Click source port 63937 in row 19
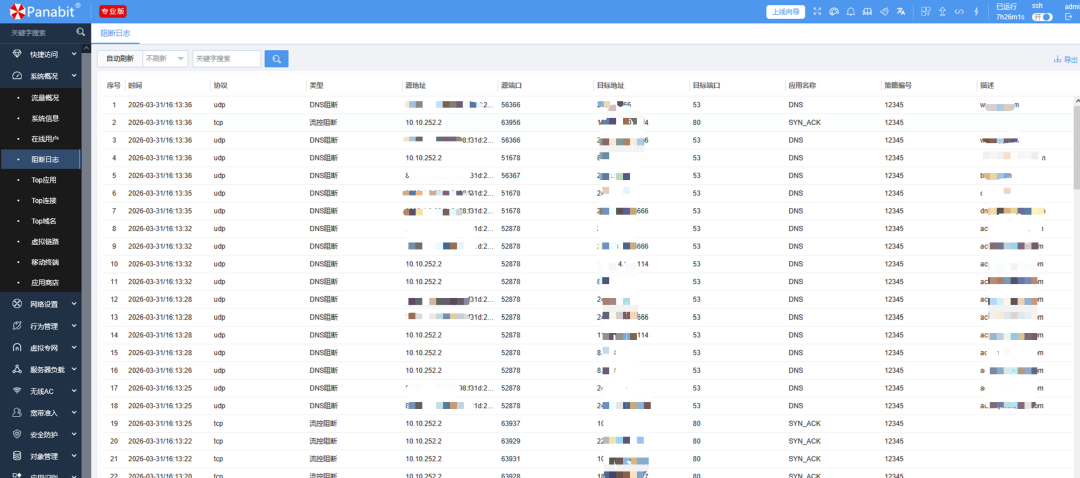Viewport: 1080px width, 478px height. 511,423
